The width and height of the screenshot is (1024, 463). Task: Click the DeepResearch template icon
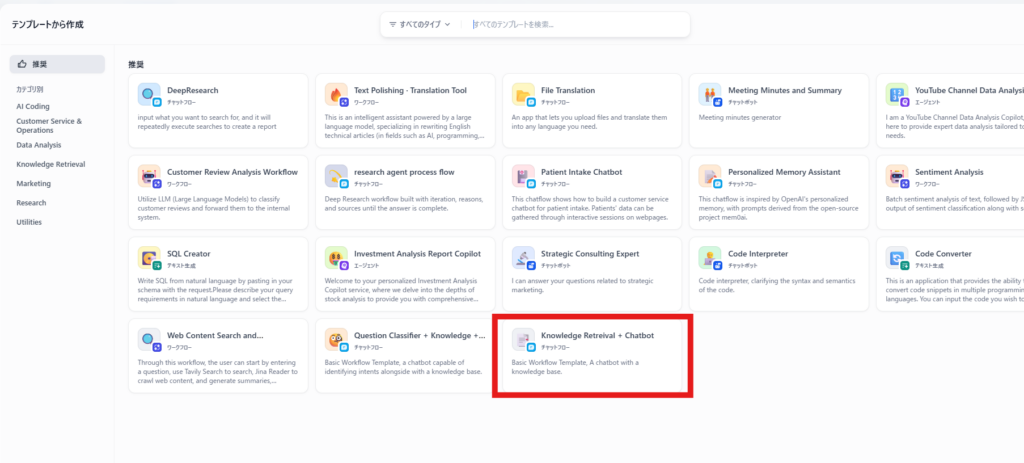[149, 95]
